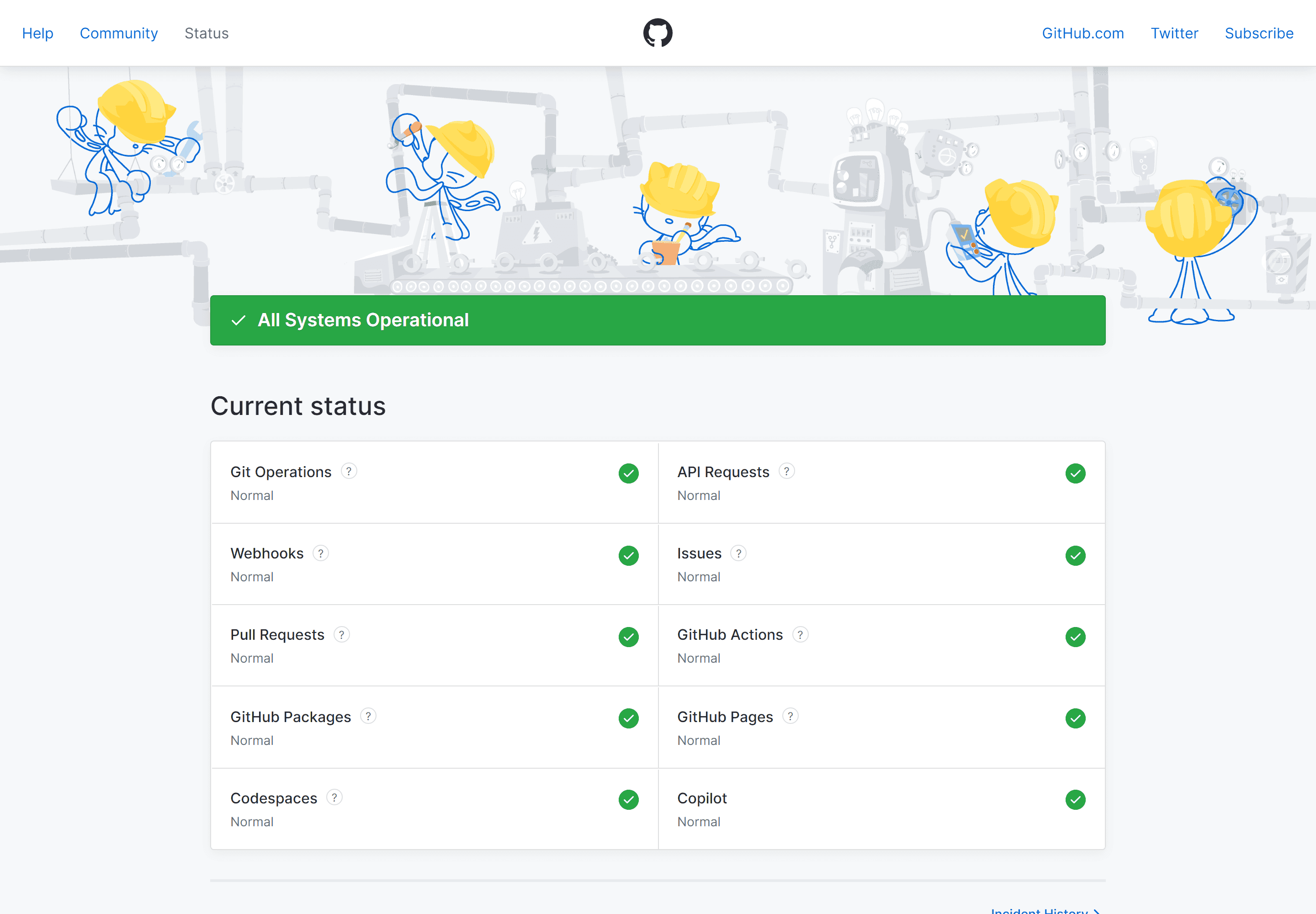Click the green status check beside API Requests
The height and width of the screenshot is (914, 1316).
1075,473
